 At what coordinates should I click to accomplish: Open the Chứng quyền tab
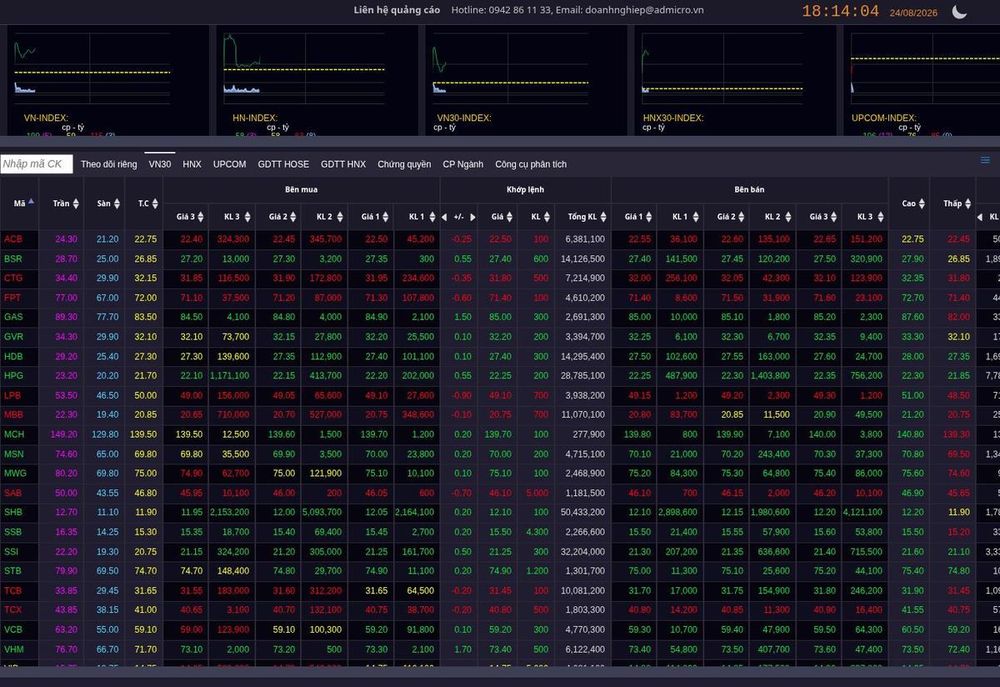pyautogui.click(x=404, y=164)
